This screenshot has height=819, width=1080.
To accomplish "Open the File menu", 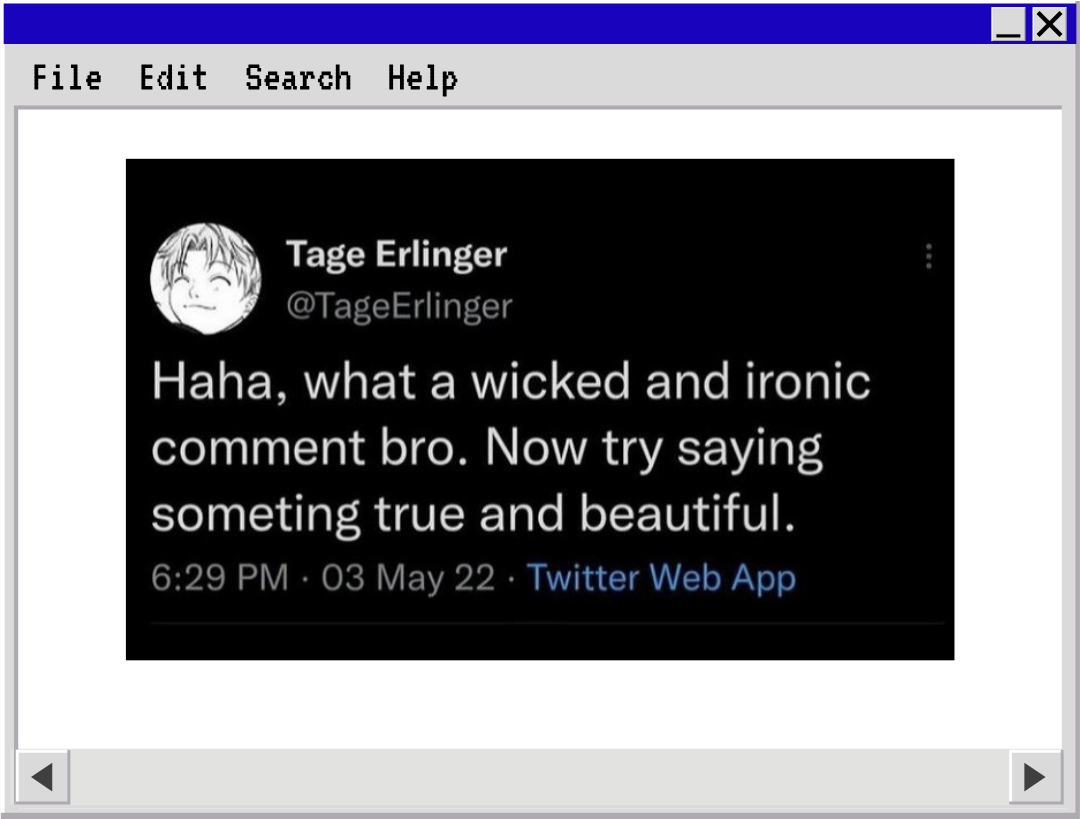I will coord(67,78).
